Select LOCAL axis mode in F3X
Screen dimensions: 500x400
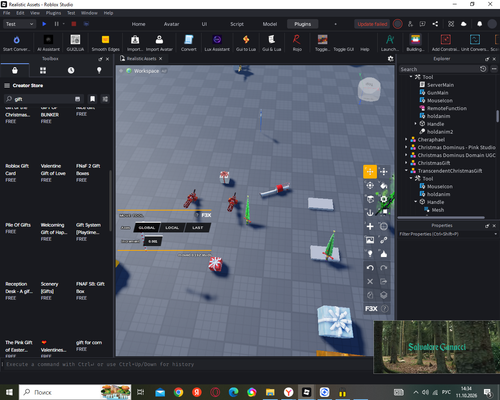(172, 228)
